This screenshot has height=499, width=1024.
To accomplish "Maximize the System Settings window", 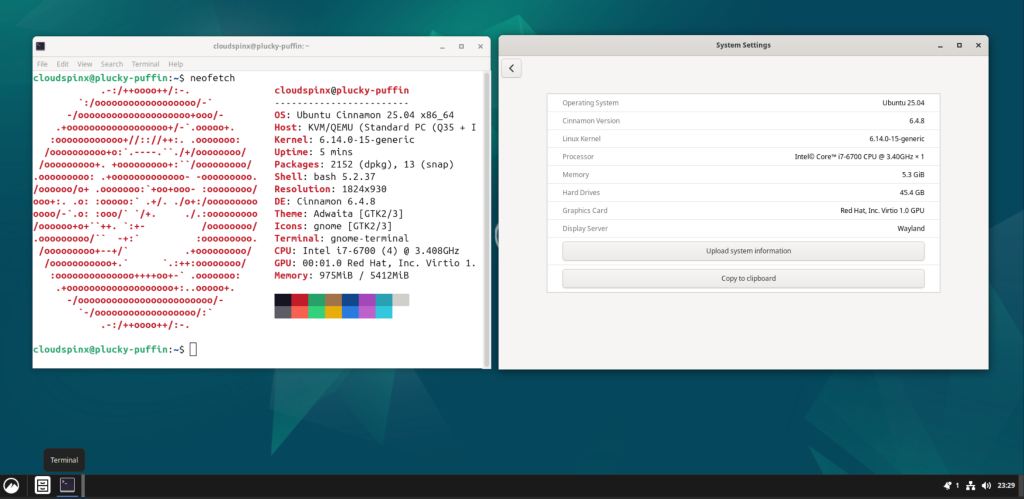I will 959,45.
